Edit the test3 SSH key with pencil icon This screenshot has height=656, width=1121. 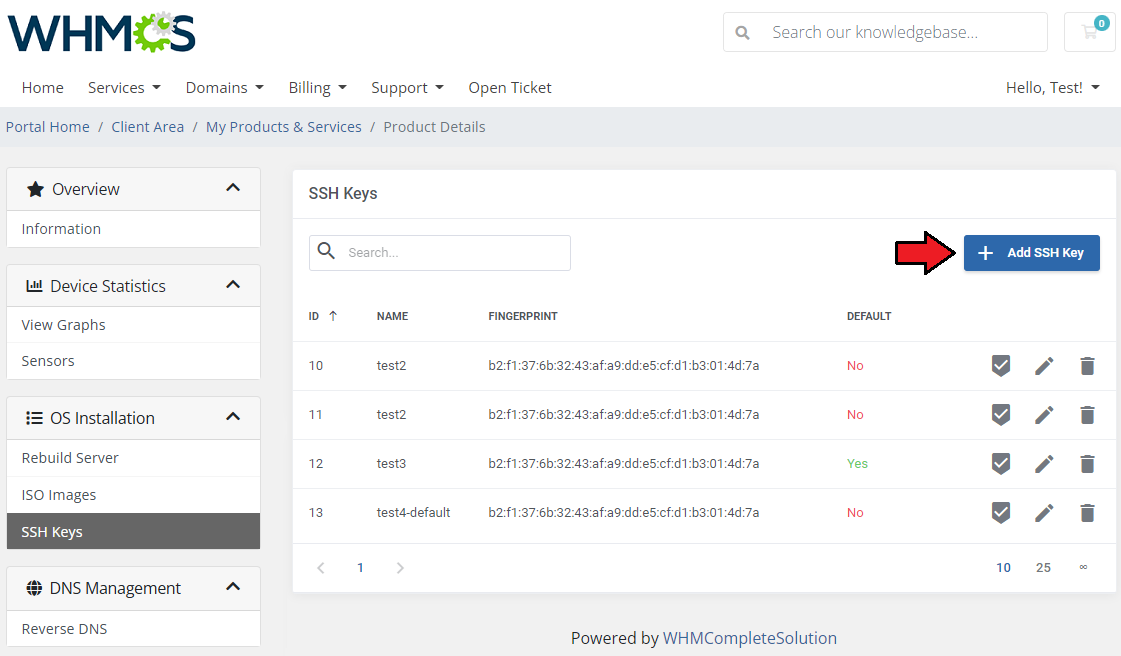pos(1044,464)
